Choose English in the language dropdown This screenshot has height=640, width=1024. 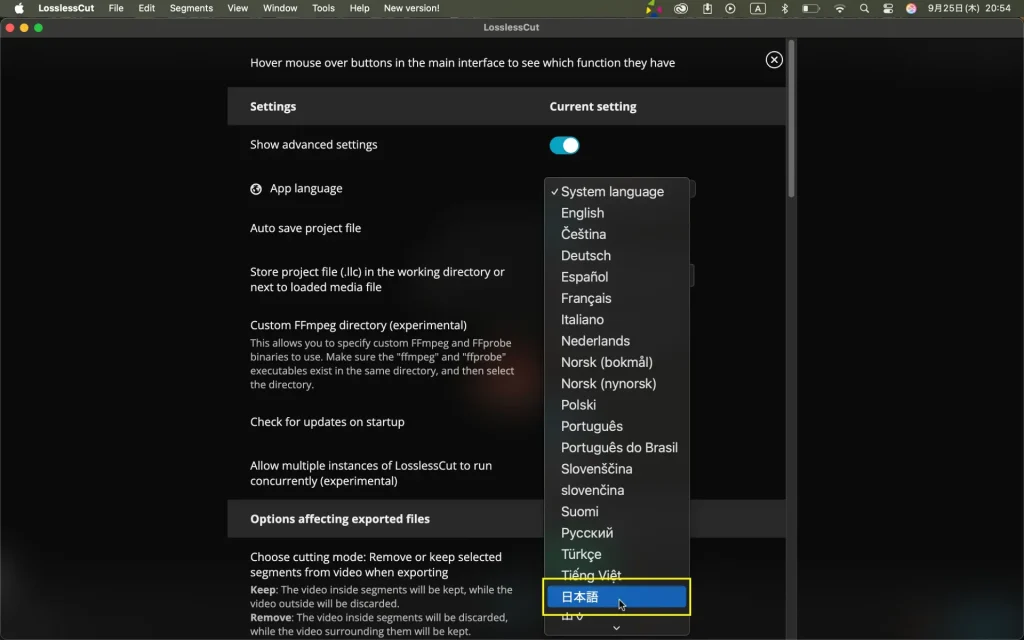tap(583, 213)
